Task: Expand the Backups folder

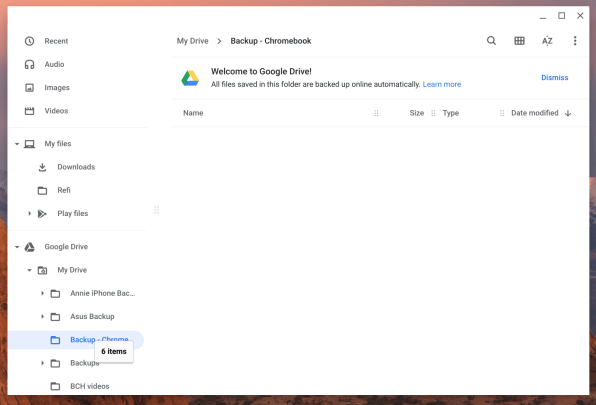Action: click(42, 363)
